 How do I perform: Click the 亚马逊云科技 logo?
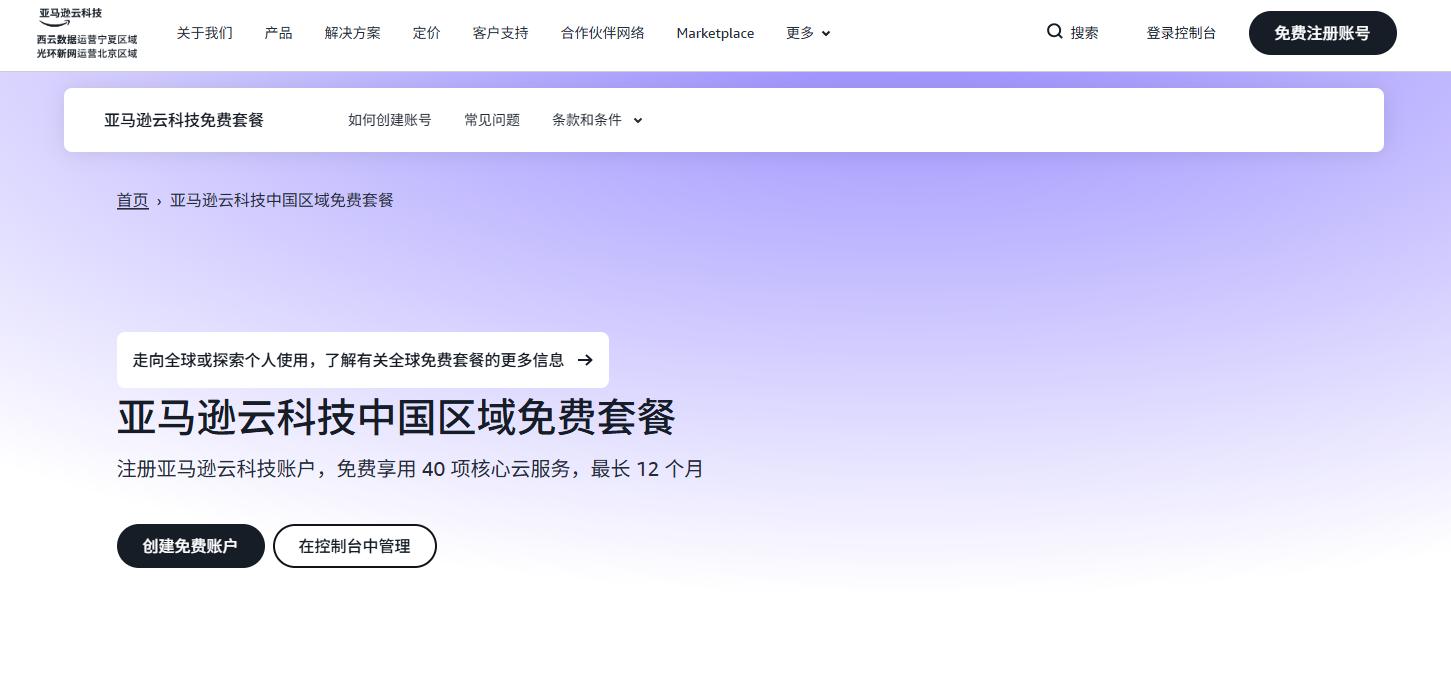[86, 33]
